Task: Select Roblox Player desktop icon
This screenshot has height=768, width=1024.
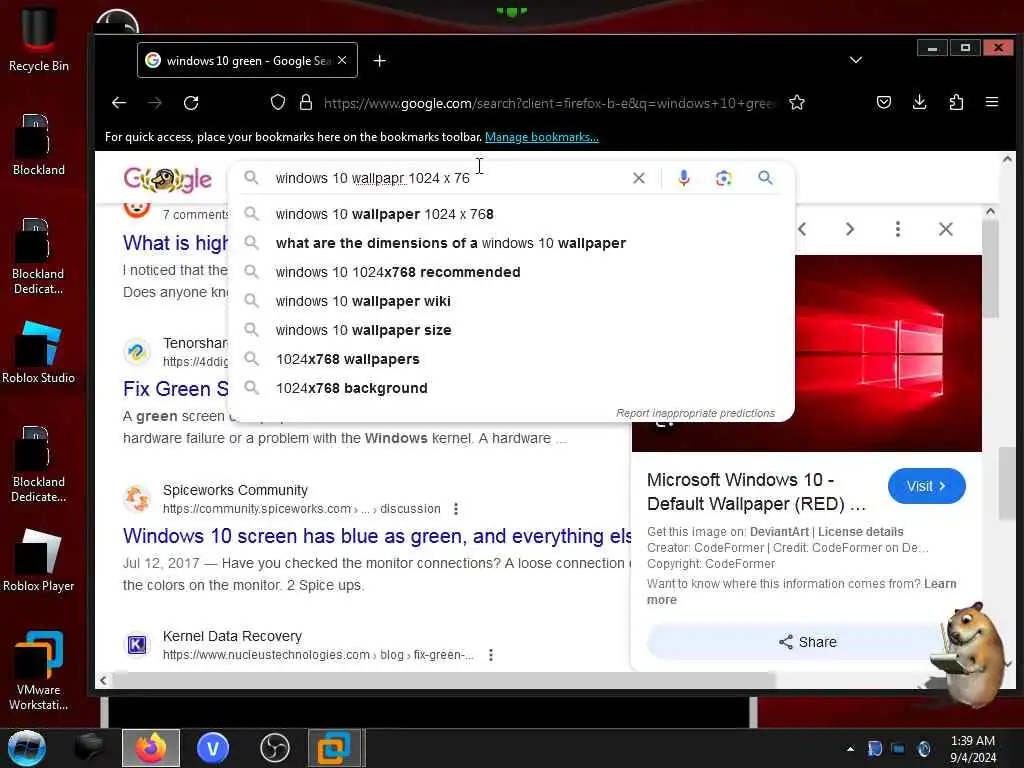Action: click(39, 562)
